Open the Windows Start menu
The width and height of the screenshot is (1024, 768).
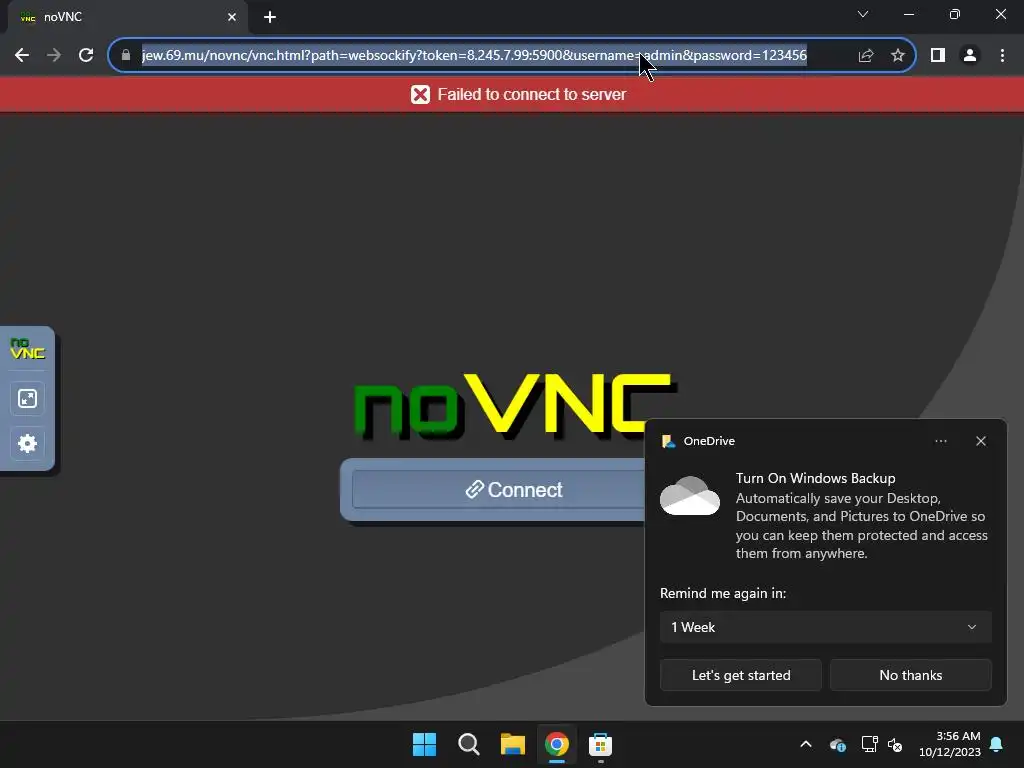coord(424,744)
